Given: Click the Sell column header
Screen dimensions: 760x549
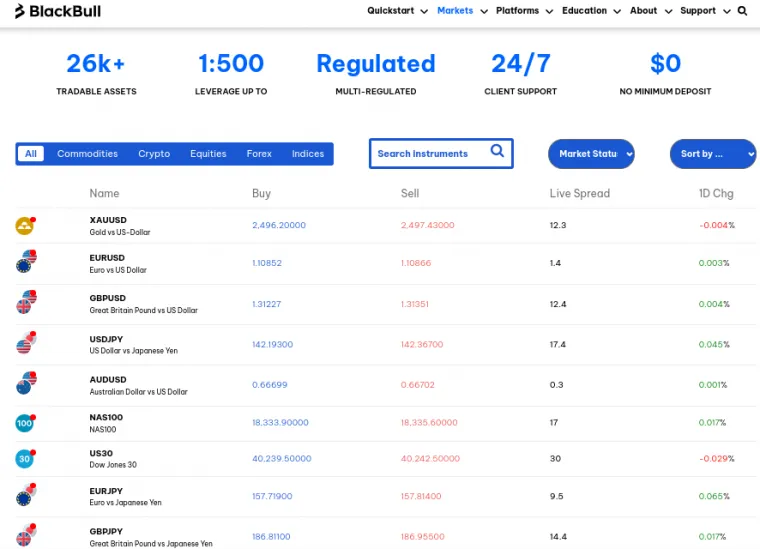Looking at the screenshot, I should pyautogui.click(x=410, y=193).
